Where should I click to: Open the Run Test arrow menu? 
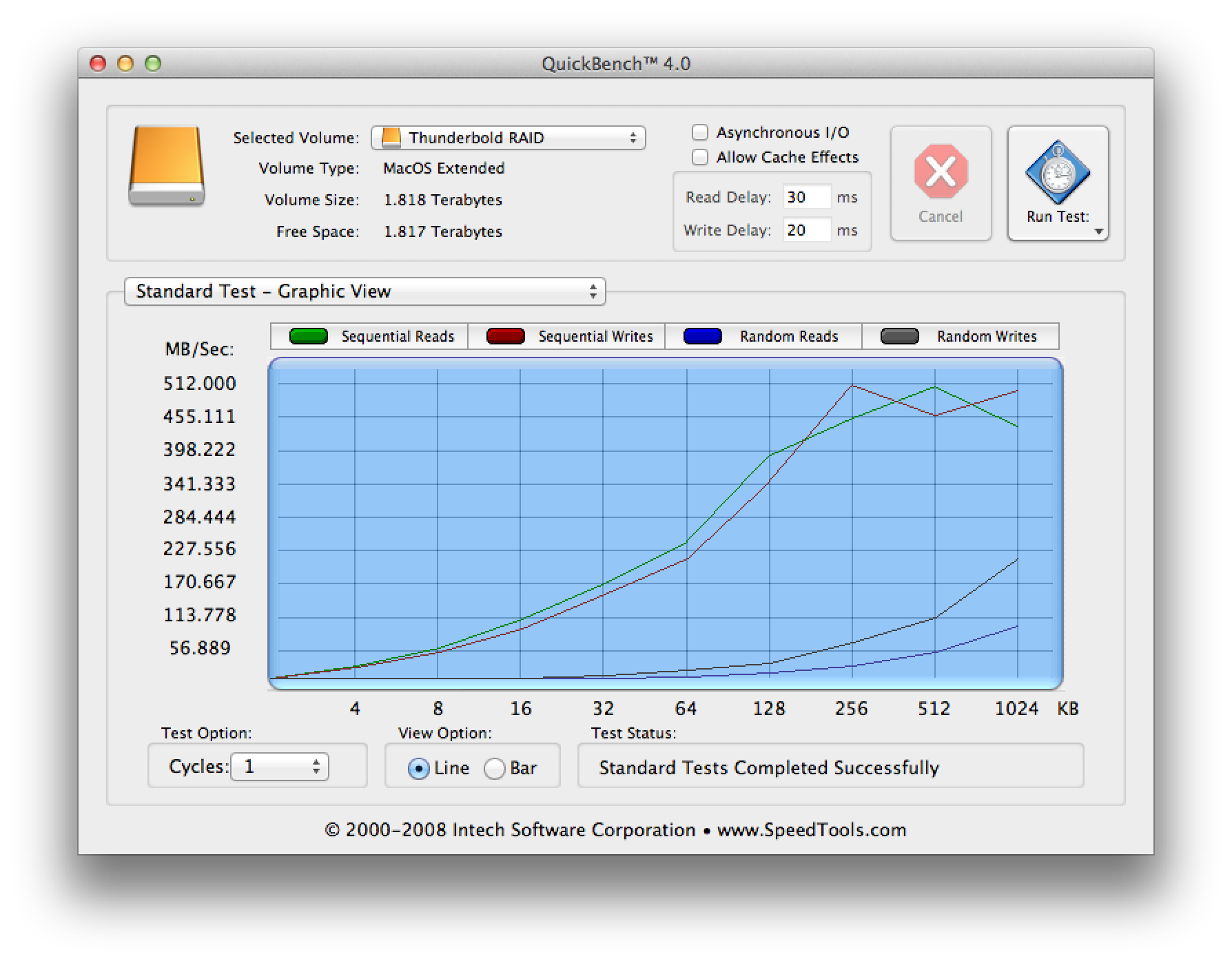[x=1098, y=231]
